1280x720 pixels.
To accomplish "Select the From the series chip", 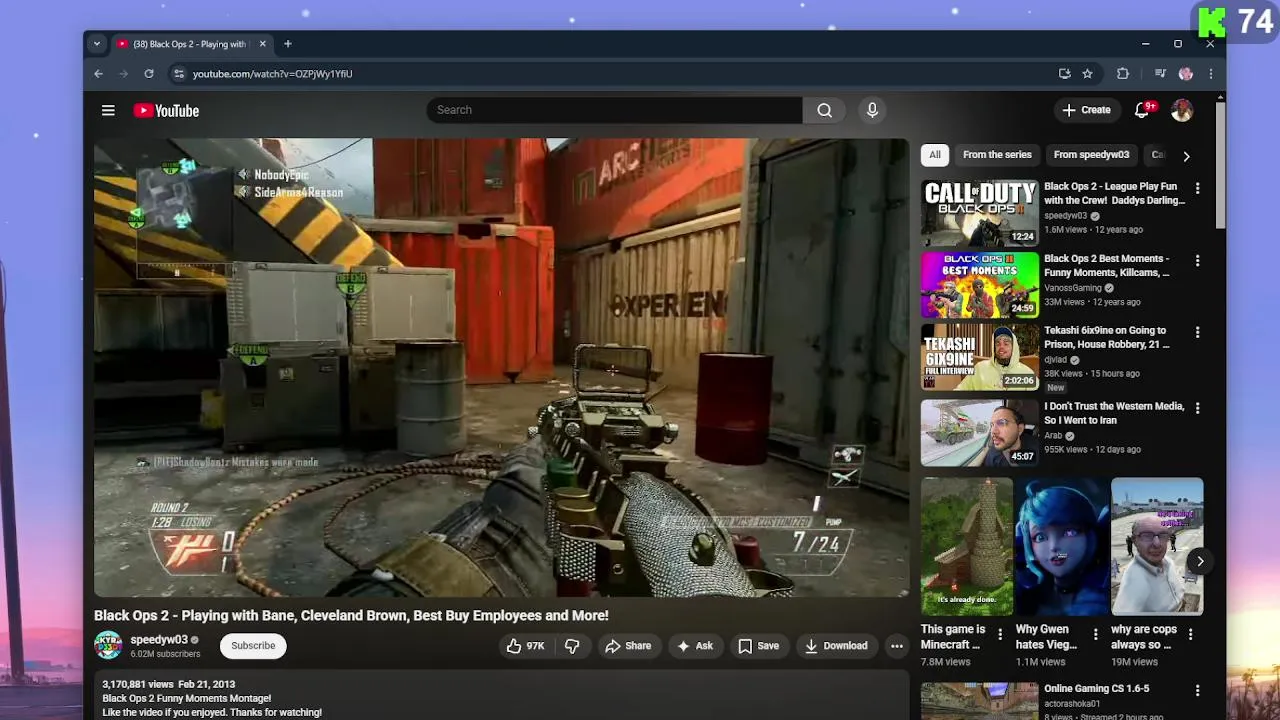I will (x=997, y=155).
